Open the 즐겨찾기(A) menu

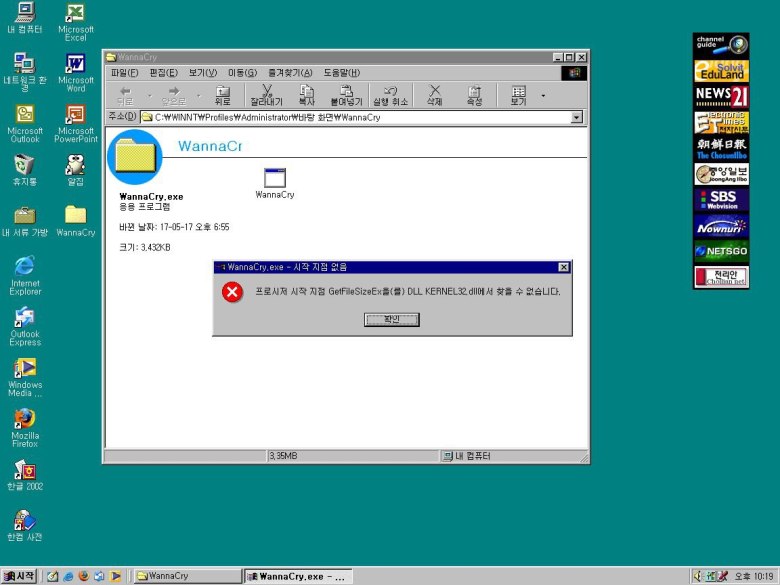[x=290, y=73]
